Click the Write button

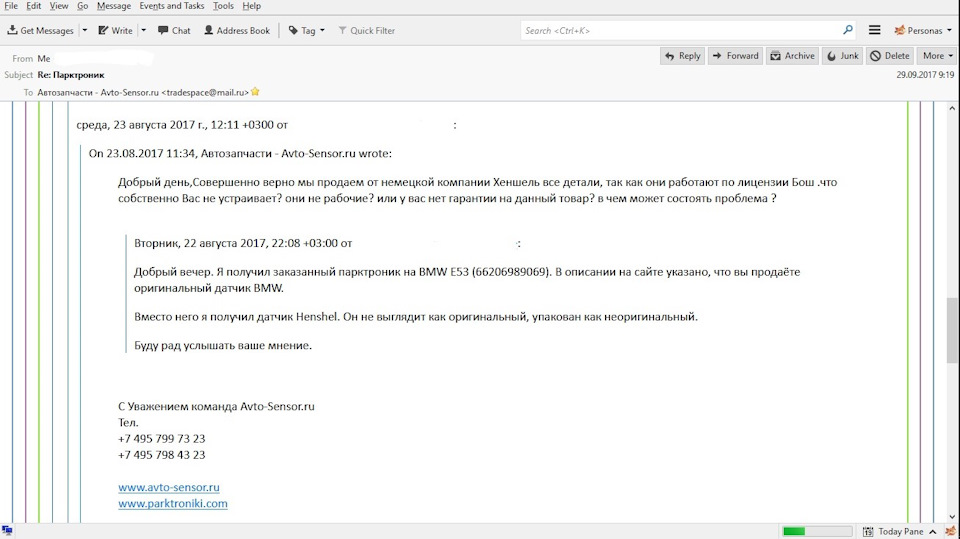(116, 31)
